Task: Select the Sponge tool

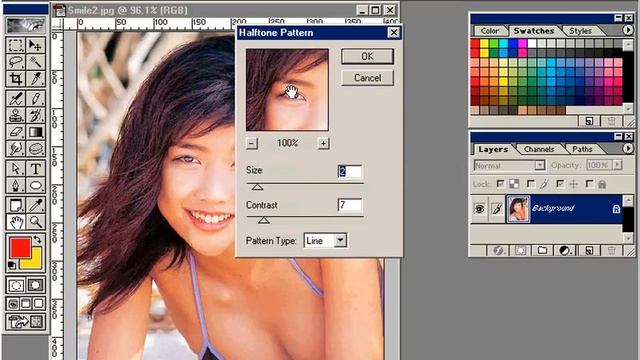Action: coord(36,149)
